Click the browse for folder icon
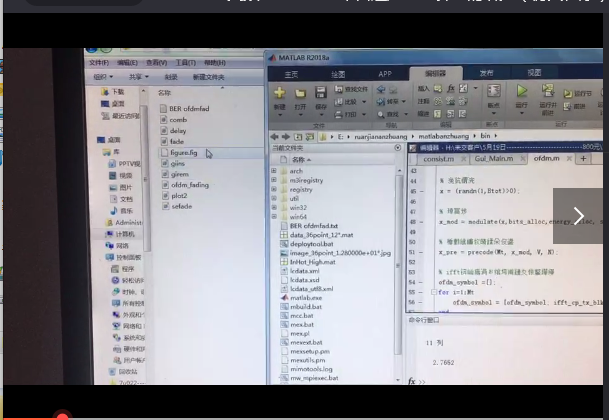This screenshot has width=609, height=420. (310, 136)
